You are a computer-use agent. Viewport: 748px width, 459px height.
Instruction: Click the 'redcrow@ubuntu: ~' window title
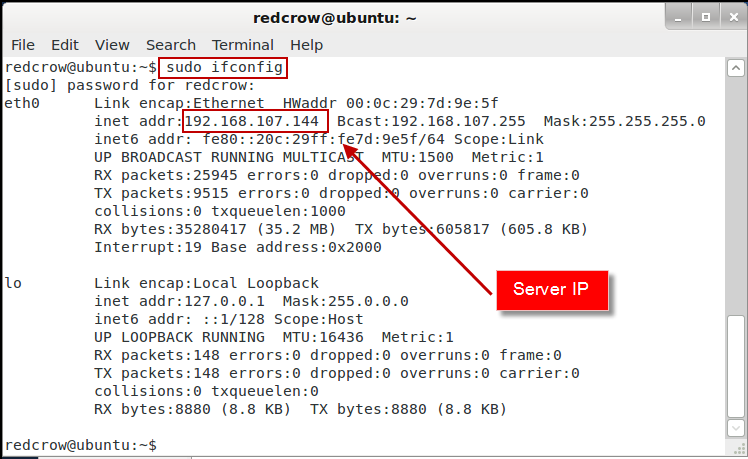tap(334, 18)
